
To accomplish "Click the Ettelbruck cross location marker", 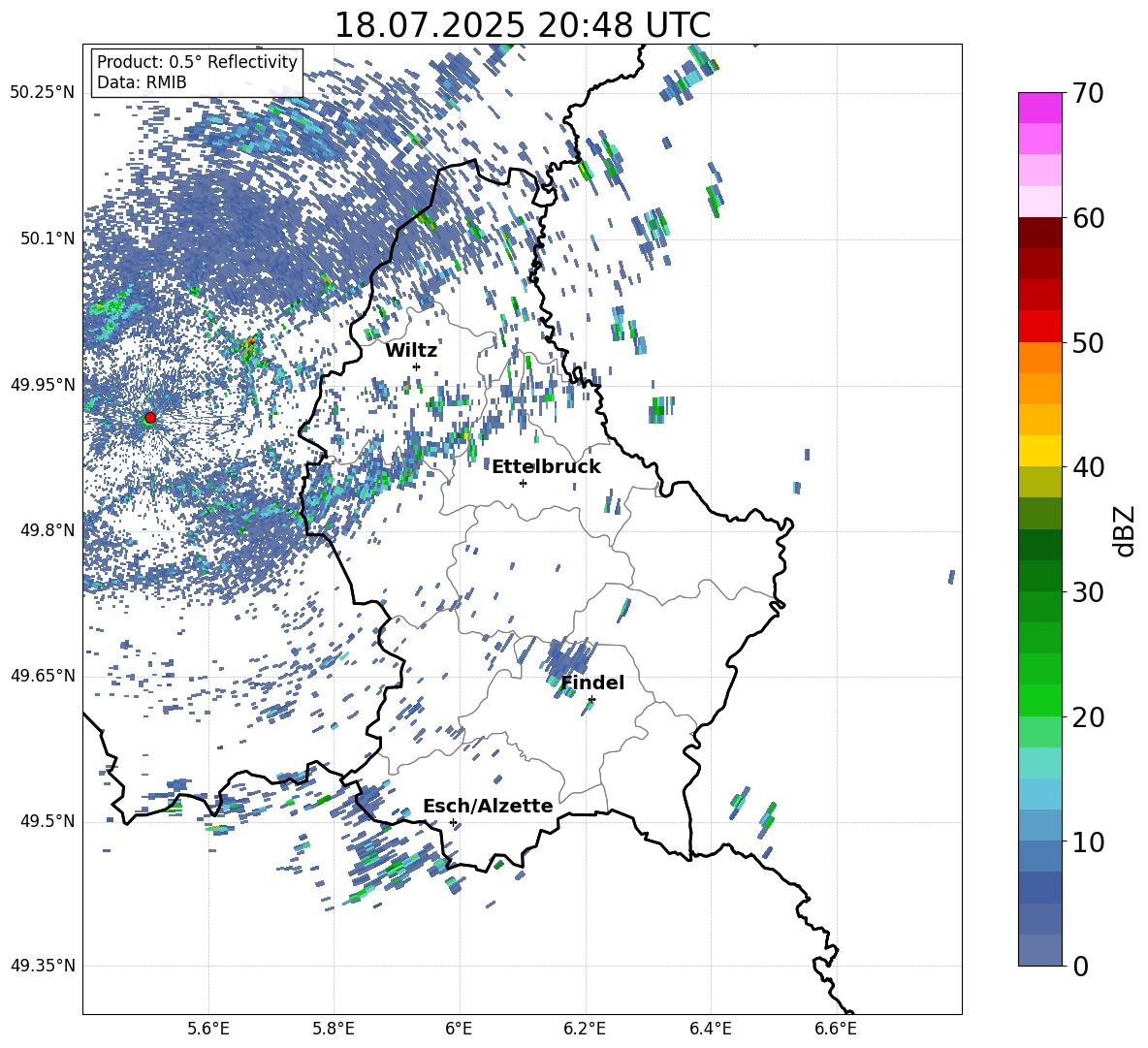I will 523,483.
